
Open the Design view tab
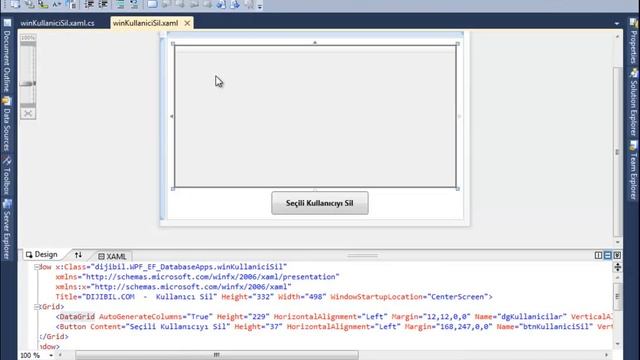pyautogui.click(x=42, y=255)
